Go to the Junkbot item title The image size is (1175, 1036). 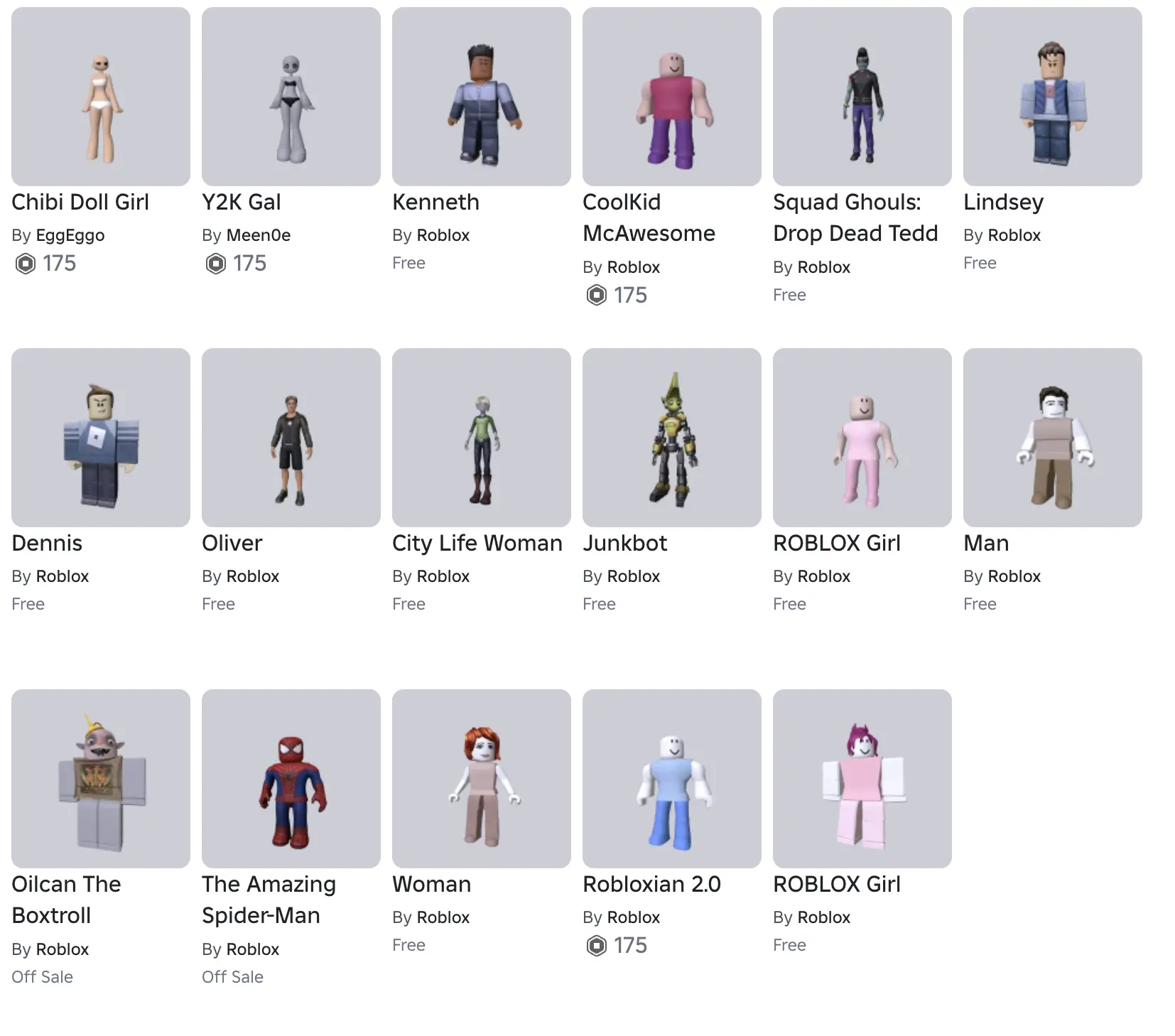click(625, 544)
